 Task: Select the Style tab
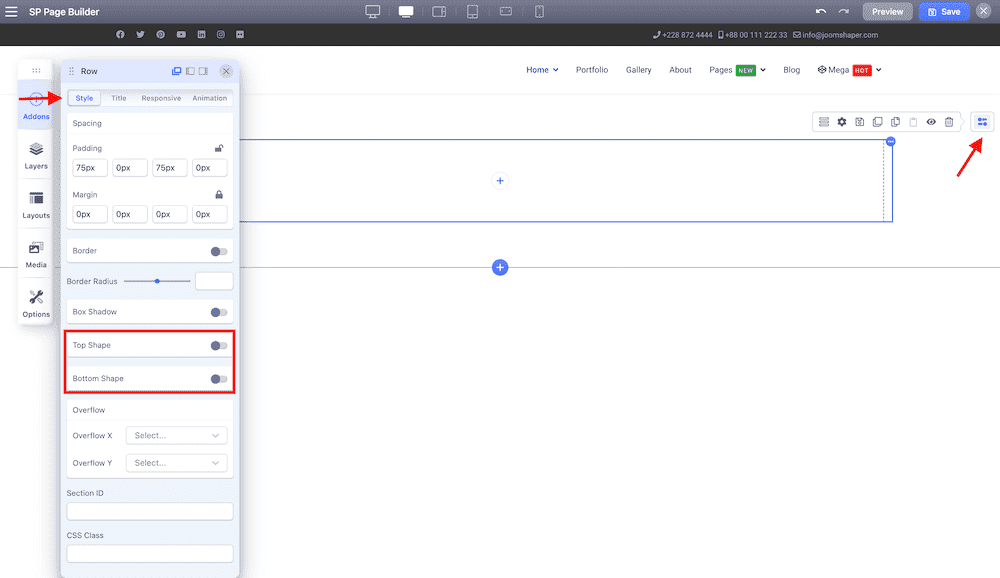[x=84, y=98]
